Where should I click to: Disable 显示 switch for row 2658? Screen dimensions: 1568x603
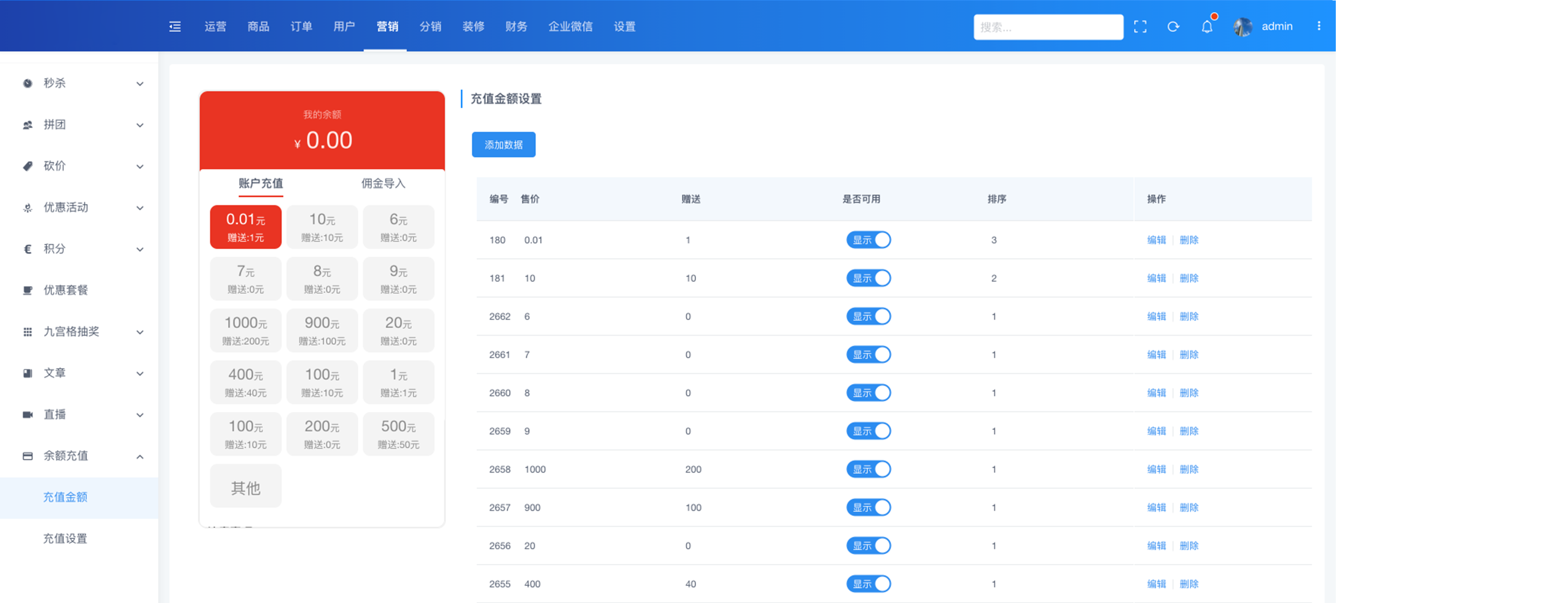pos(868,469)
